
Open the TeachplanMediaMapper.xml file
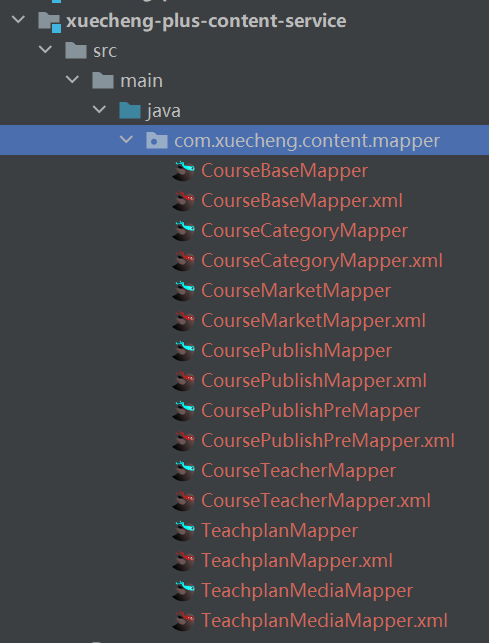pos(324,620)
